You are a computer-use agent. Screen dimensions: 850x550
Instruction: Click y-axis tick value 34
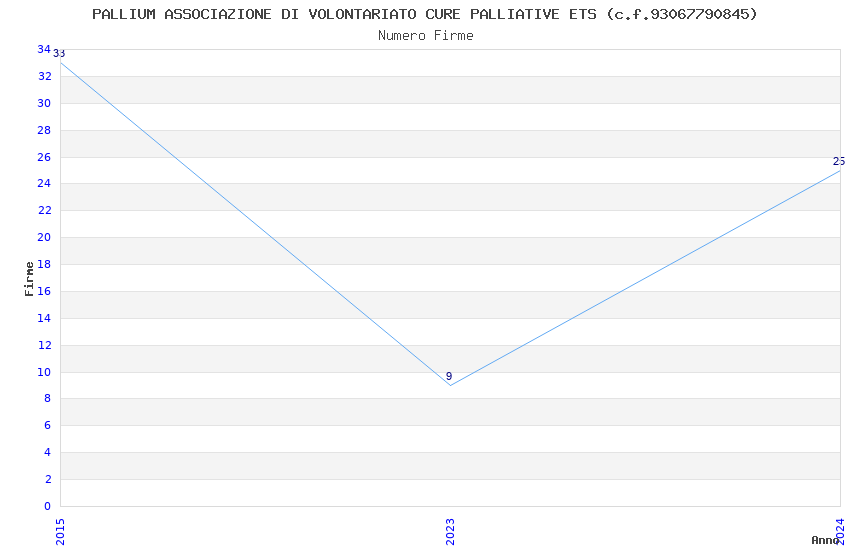(x=44, y=49)
